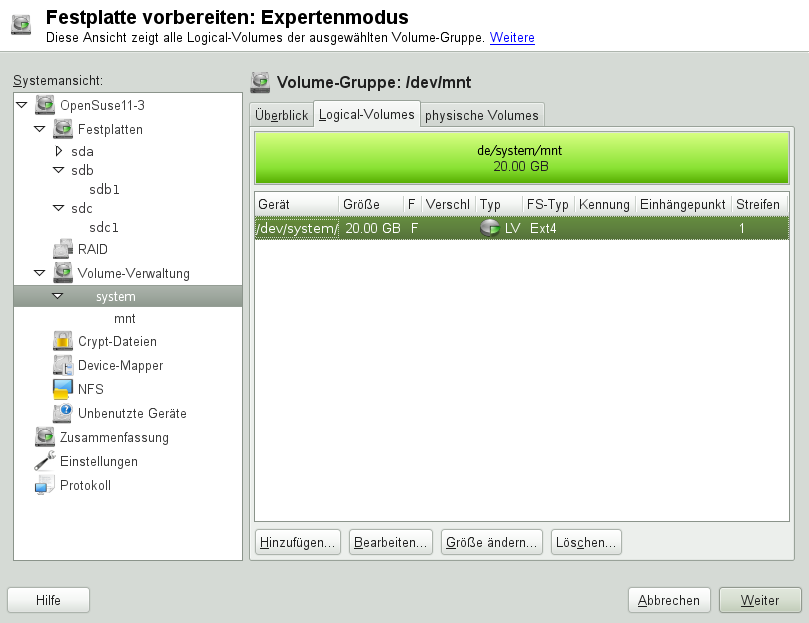809x623 pixels.
Task: Open the NFS icon
Action: (62, 389)
